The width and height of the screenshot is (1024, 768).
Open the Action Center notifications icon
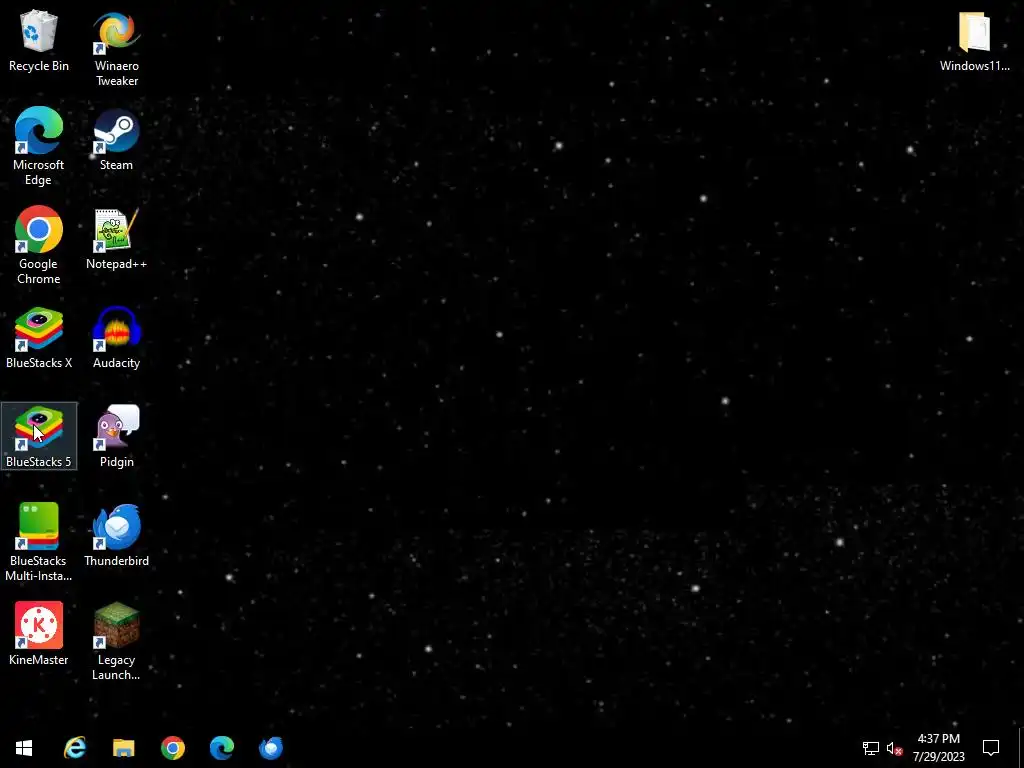point(991,748)
